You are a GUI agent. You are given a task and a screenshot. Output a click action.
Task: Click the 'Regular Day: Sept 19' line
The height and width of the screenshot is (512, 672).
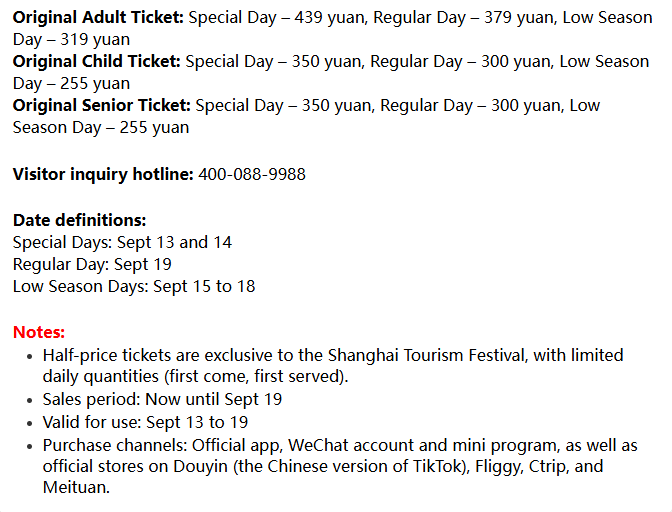pos(92,264)
